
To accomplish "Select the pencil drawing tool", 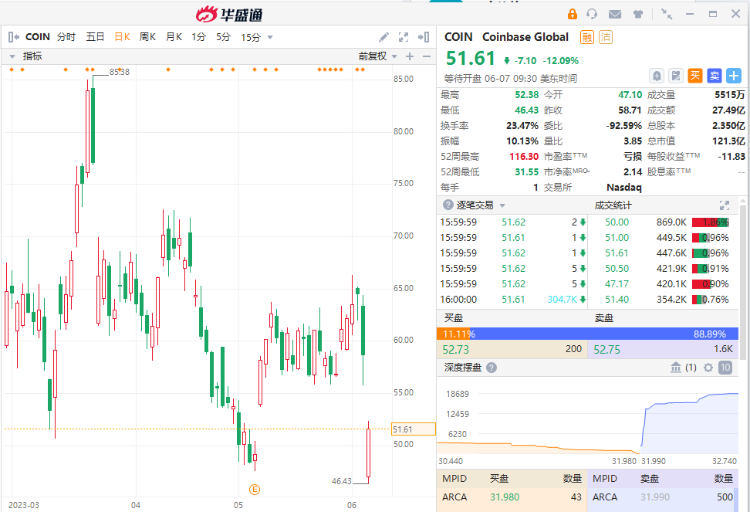I will pyautogui.click(x=384, y=37).
